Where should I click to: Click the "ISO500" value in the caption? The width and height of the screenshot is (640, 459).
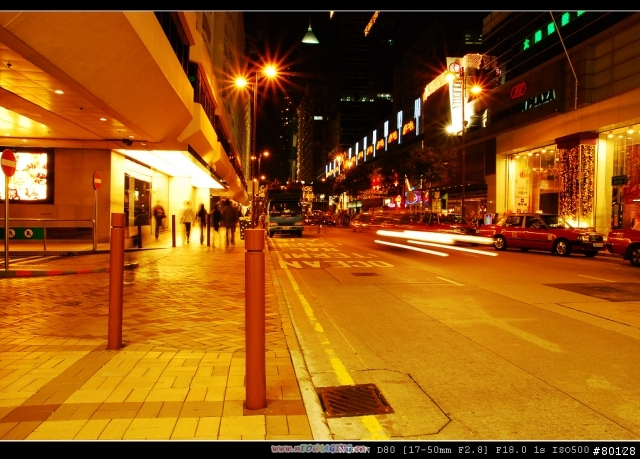(571, 450)
